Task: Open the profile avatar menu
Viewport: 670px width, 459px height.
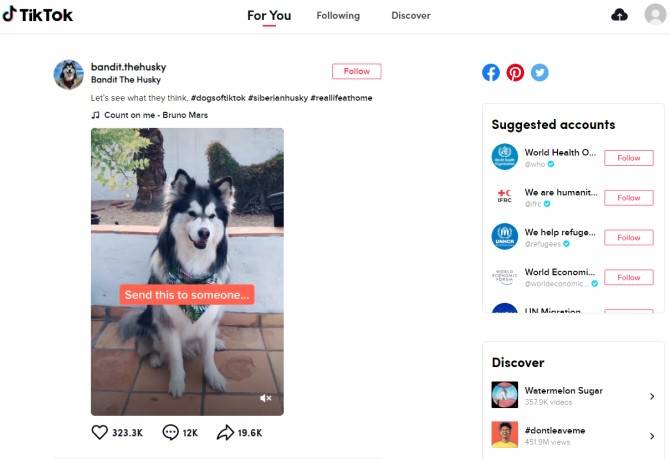Action: [x=655, y=15]
